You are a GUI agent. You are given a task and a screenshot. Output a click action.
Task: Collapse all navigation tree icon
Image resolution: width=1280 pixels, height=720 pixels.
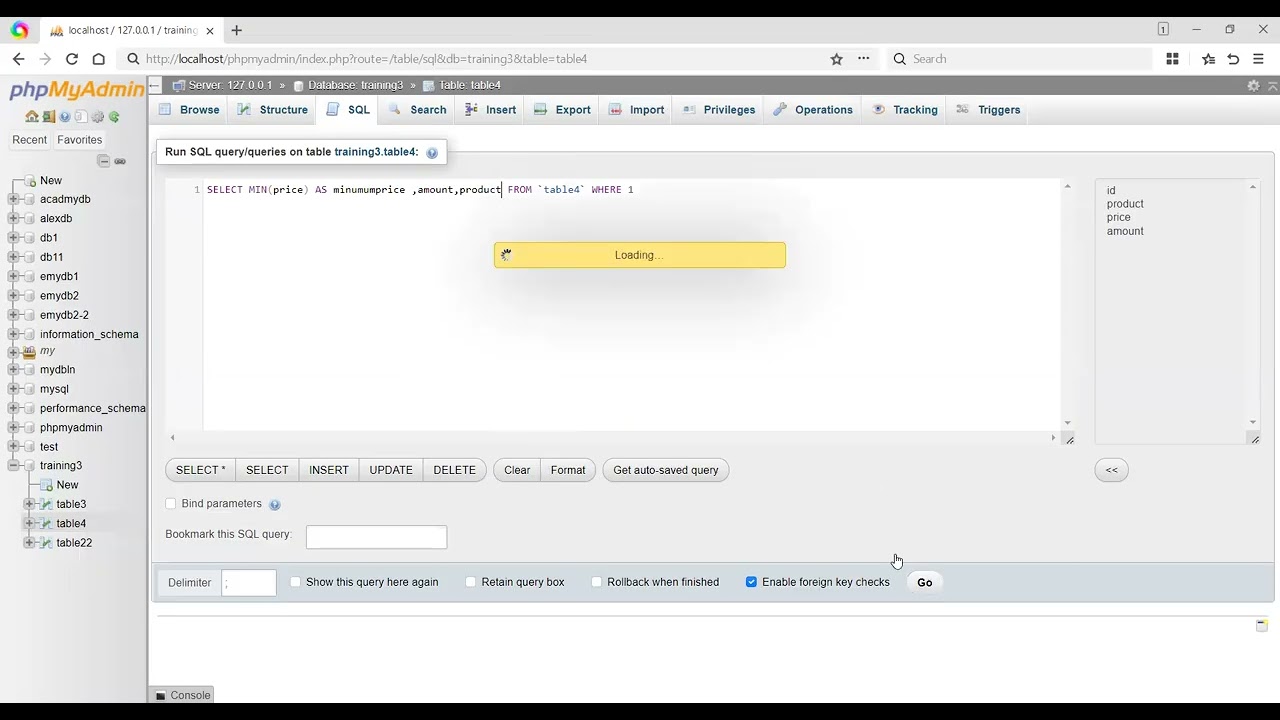tap(103, 161)
